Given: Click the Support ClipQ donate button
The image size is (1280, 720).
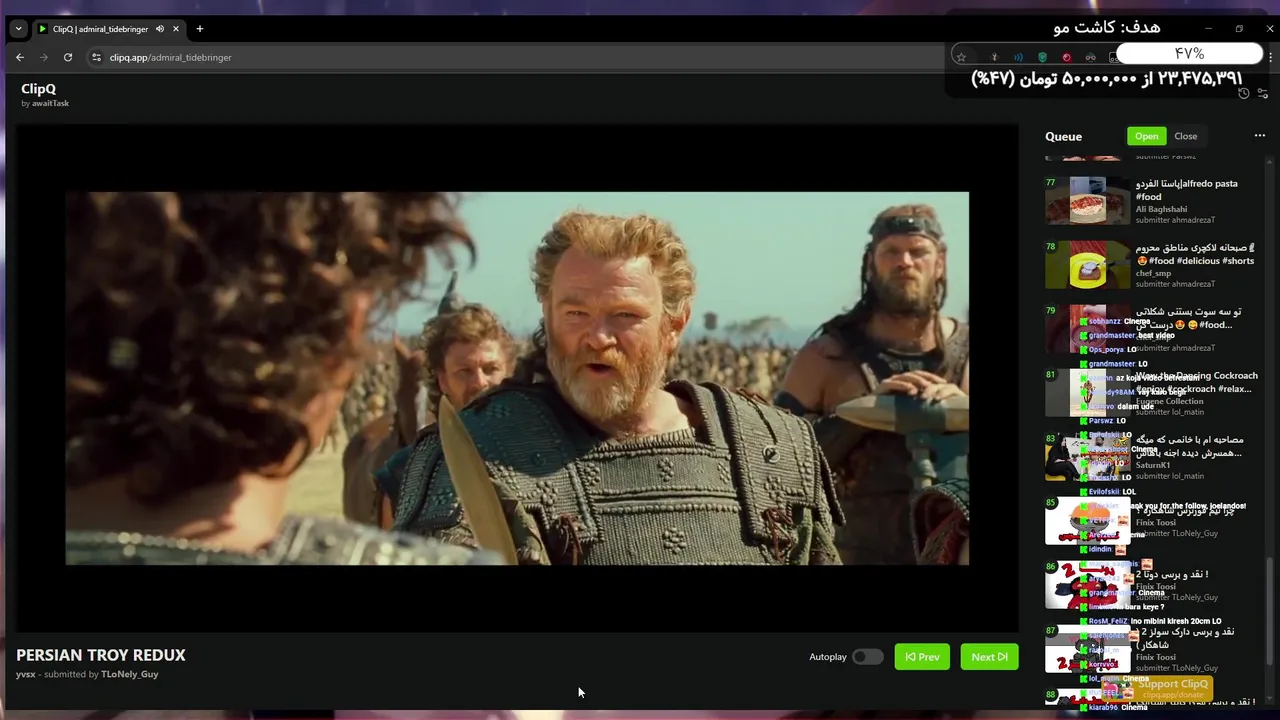Looking at the screenshot, I should tap(1157, 688).
